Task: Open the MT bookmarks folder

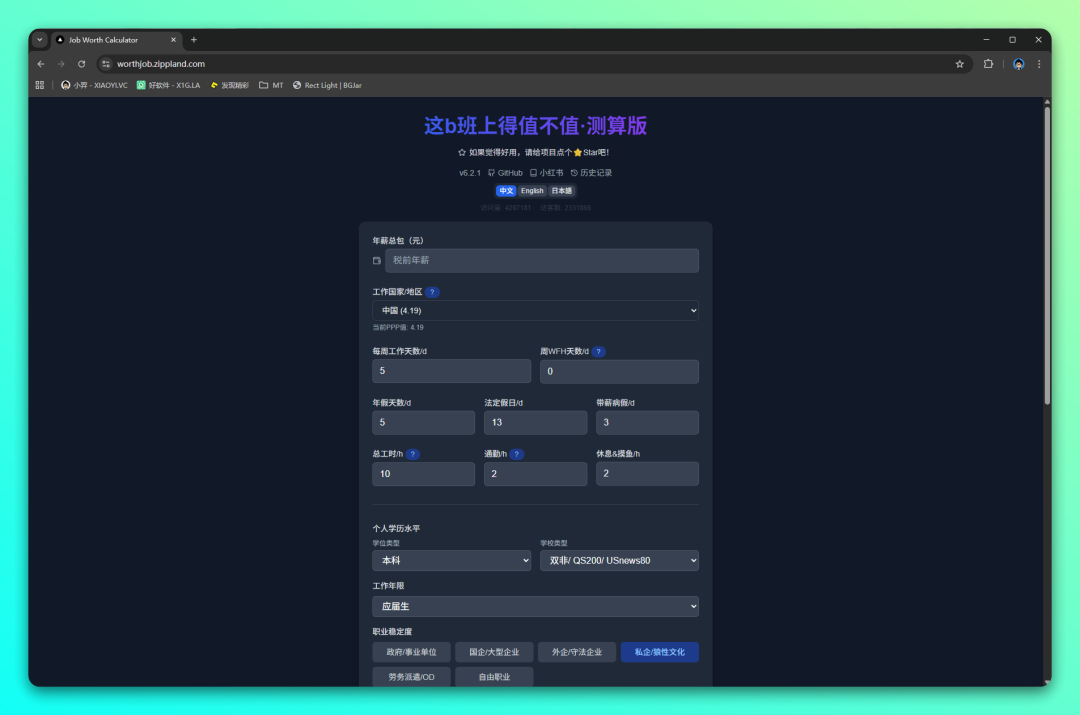Action: [x=271, y=85]
